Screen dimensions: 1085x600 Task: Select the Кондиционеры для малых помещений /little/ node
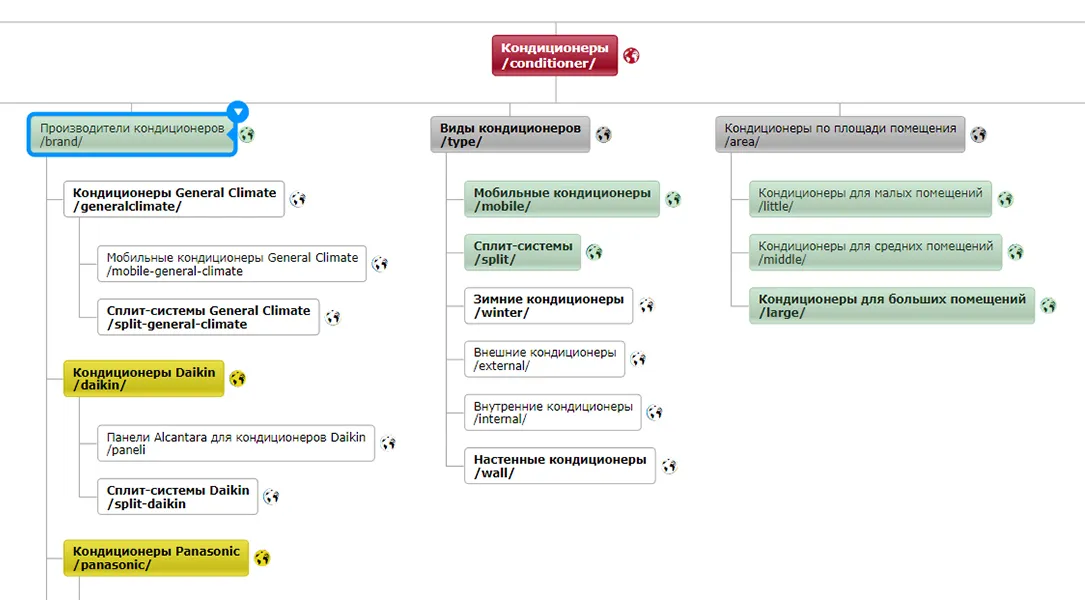click(x=870, y=199)
